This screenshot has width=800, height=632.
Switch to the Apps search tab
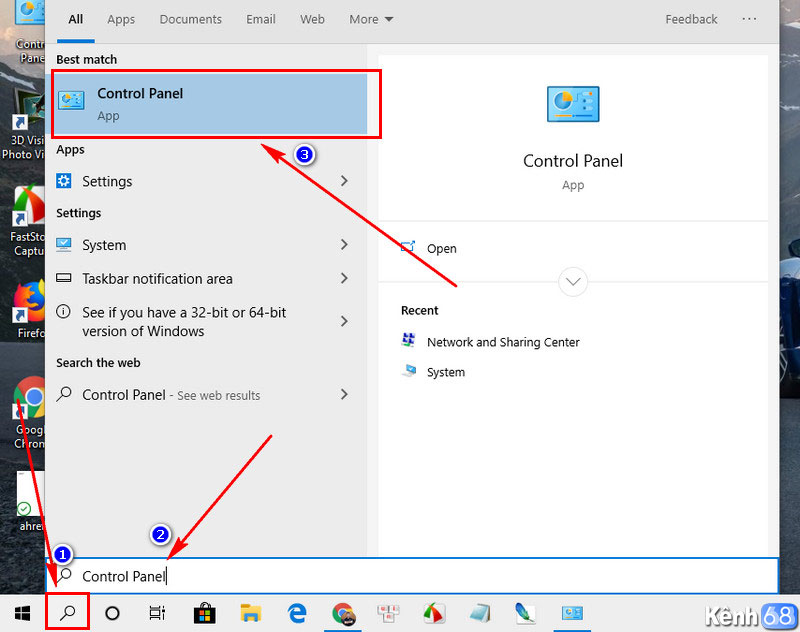tap(121, 19)
